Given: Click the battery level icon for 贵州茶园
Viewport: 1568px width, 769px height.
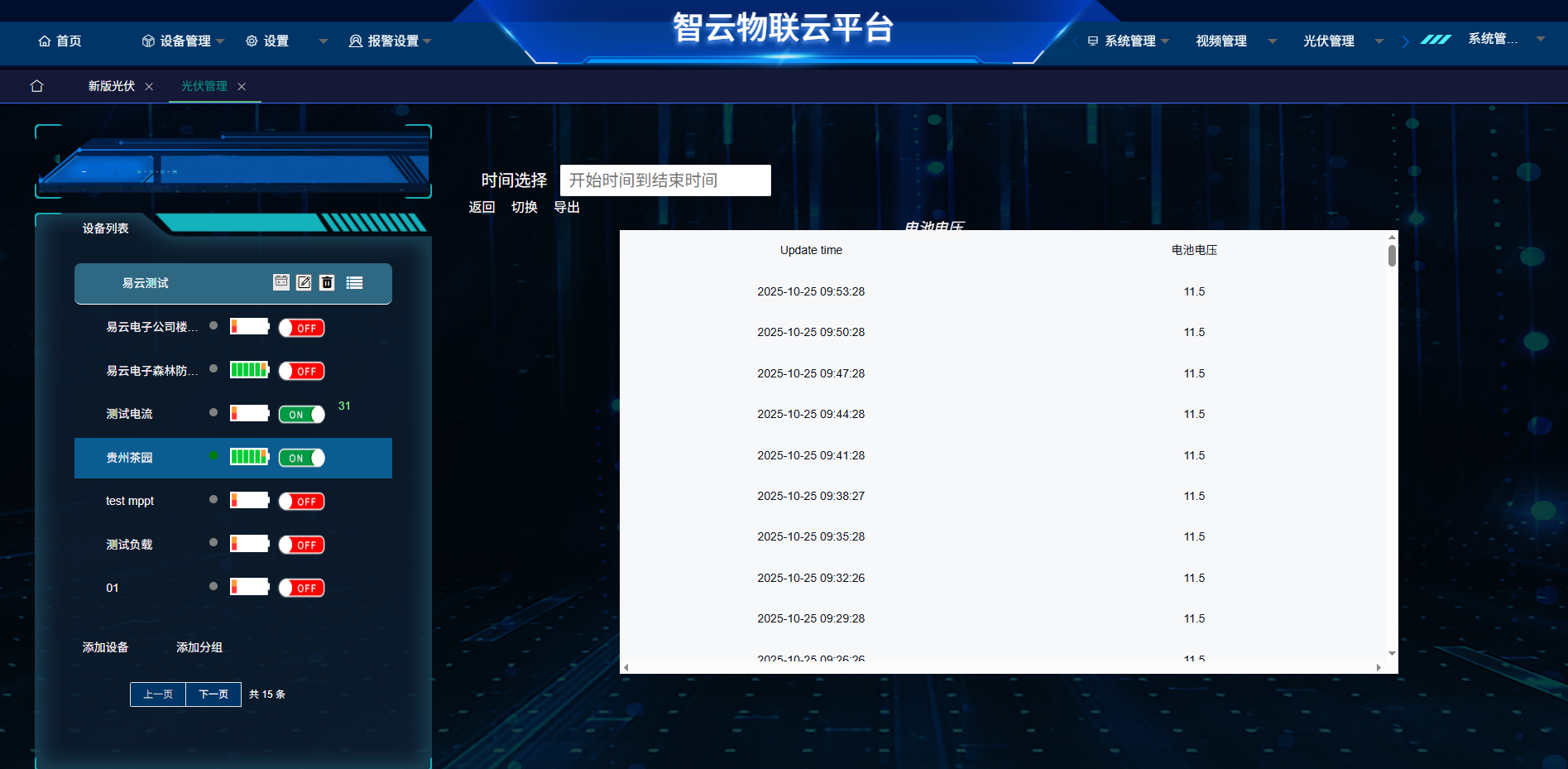Looking at the screenshot, I should [x=249, y=457].
